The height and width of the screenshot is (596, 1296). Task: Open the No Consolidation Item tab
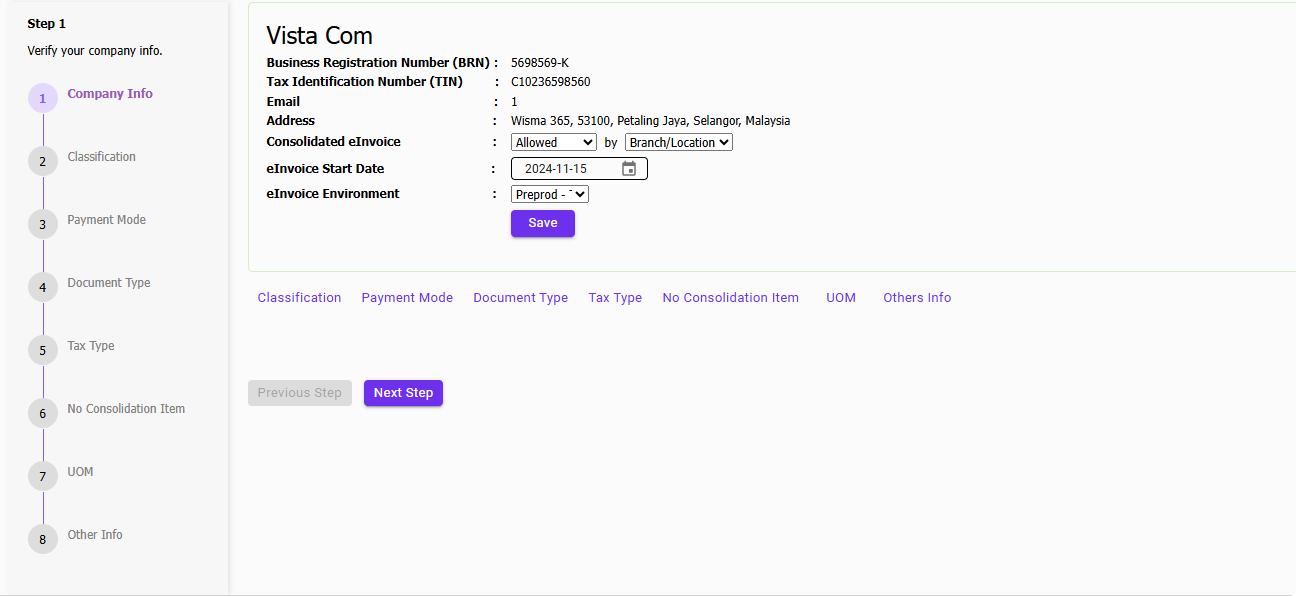coord(730,297)
